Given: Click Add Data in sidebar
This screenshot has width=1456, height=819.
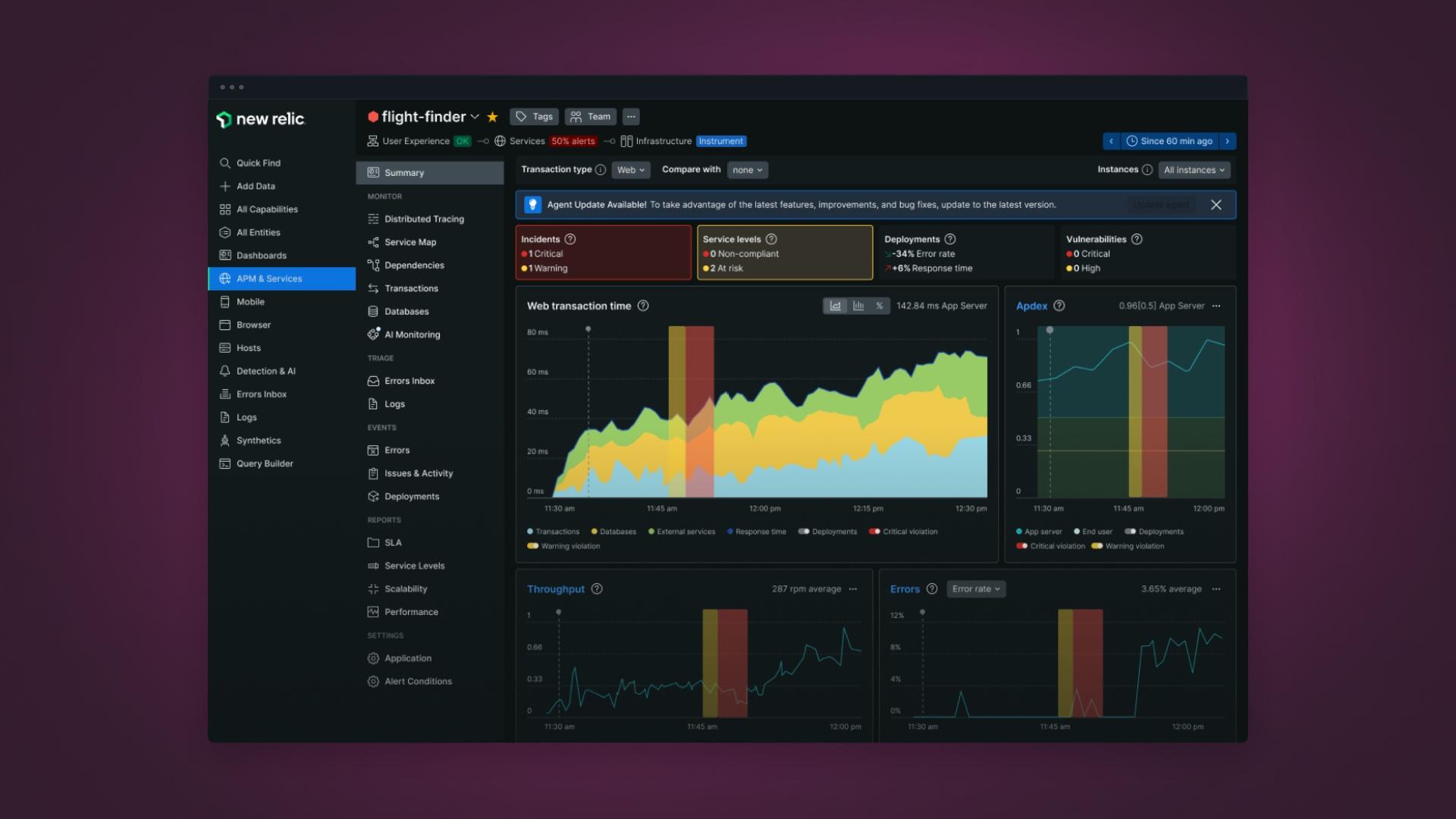Looking at the screenshot, I should tap(256, 187).
